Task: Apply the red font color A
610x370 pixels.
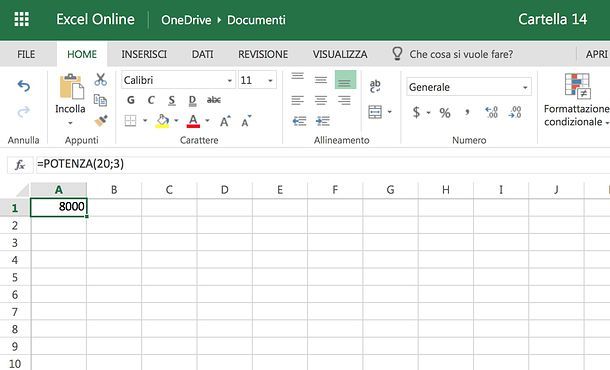Action: (x=193, y=121)
